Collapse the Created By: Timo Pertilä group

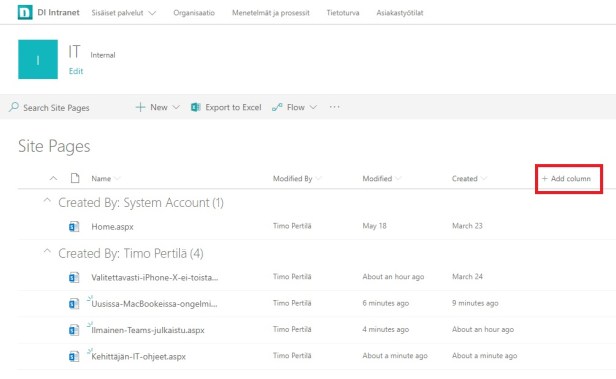point(47,251)
